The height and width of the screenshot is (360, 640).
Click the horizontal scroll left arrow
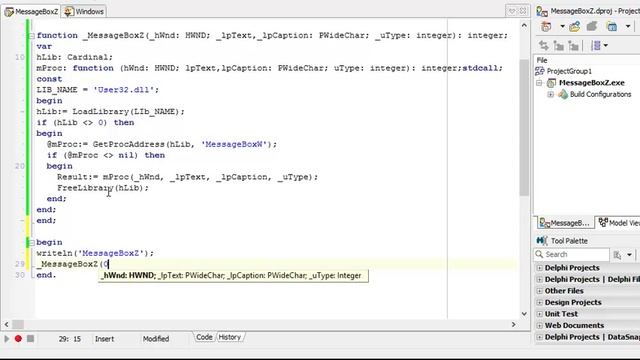coord(6,324)
